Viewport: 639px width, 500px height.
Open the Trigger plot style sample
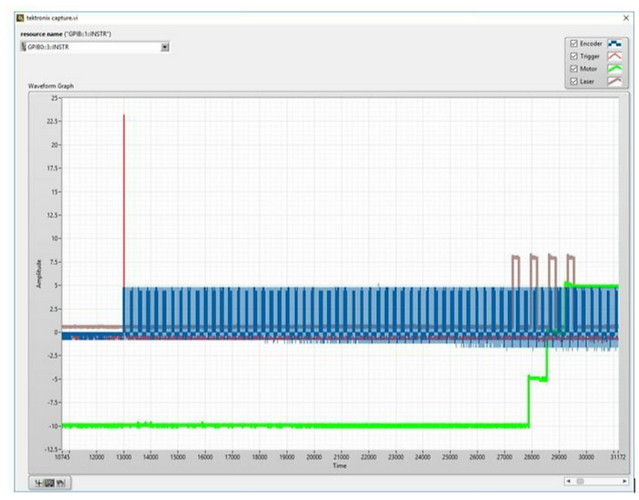(x=615, y=56)
